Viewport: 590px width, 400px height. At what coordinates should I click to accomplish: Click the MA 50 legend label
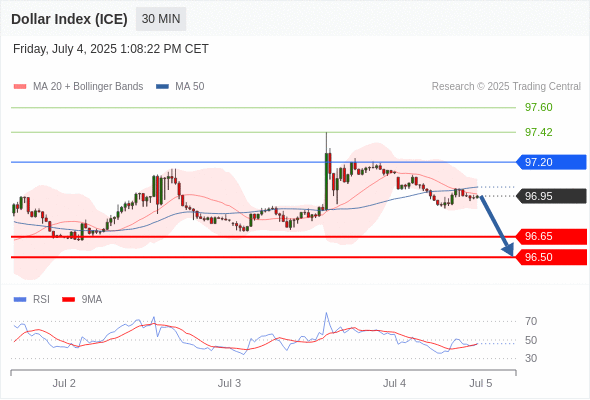[190, 87]
